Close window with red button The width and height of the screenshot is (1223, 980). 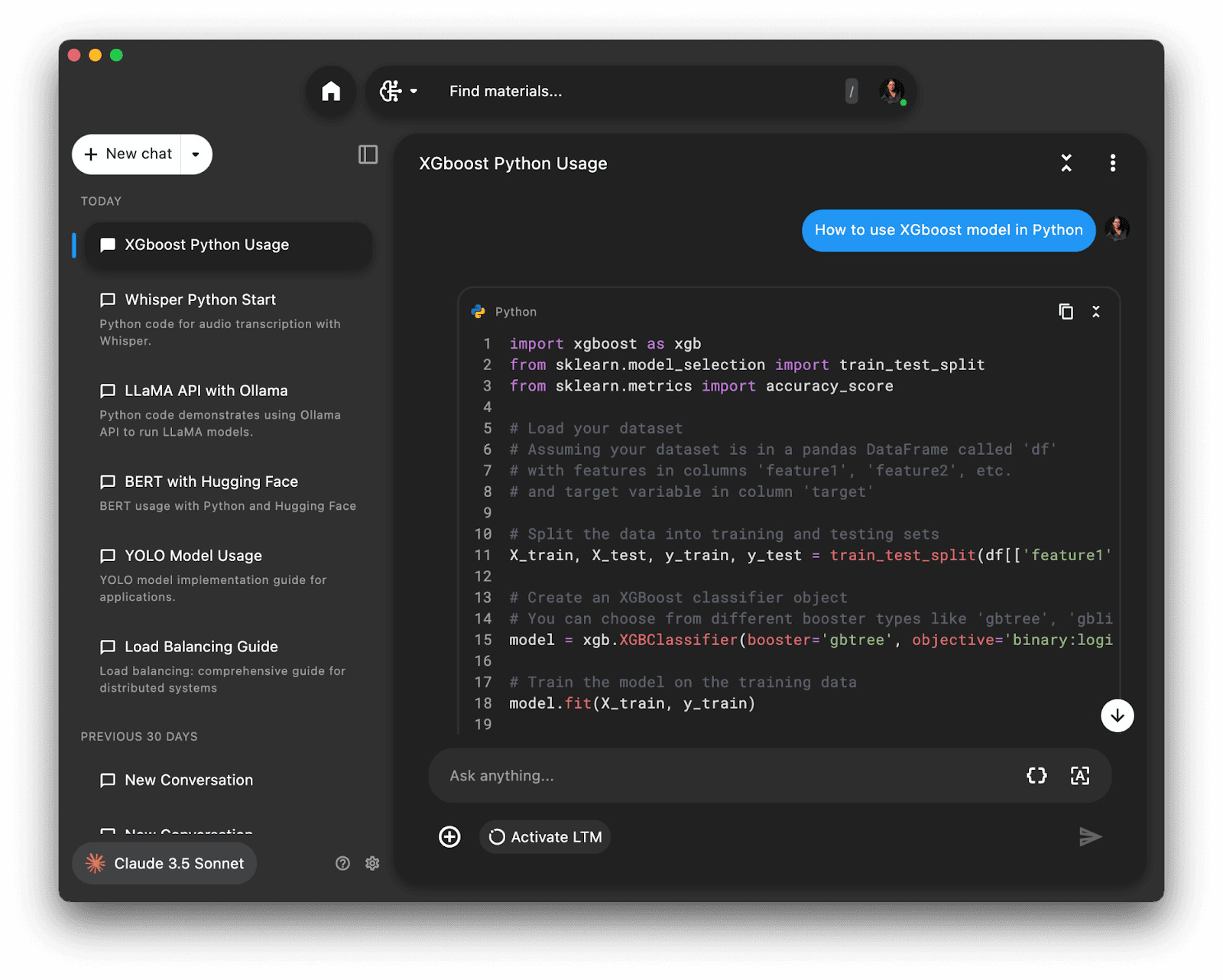pos(74,55)
